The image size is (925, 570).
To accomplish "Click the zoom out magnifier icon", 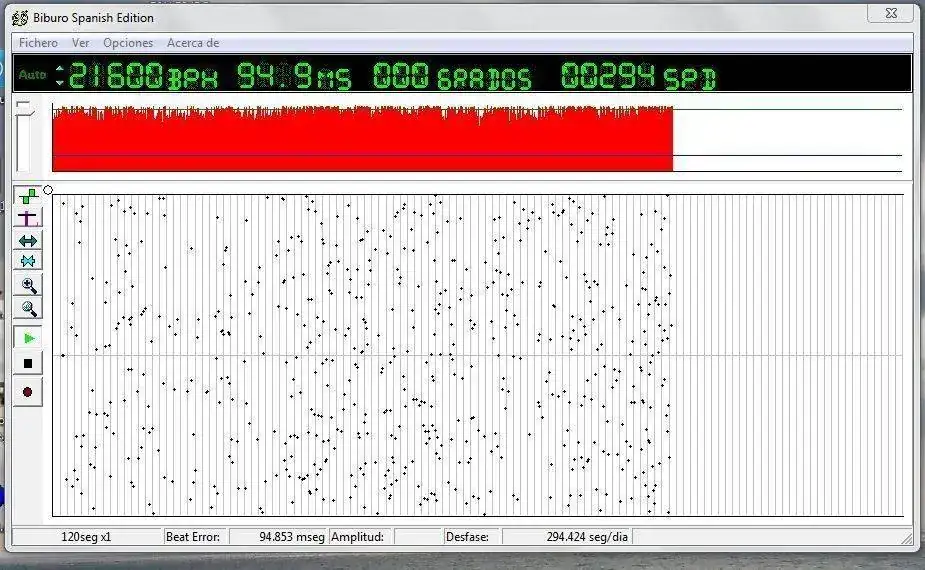I will pos(28,308).
